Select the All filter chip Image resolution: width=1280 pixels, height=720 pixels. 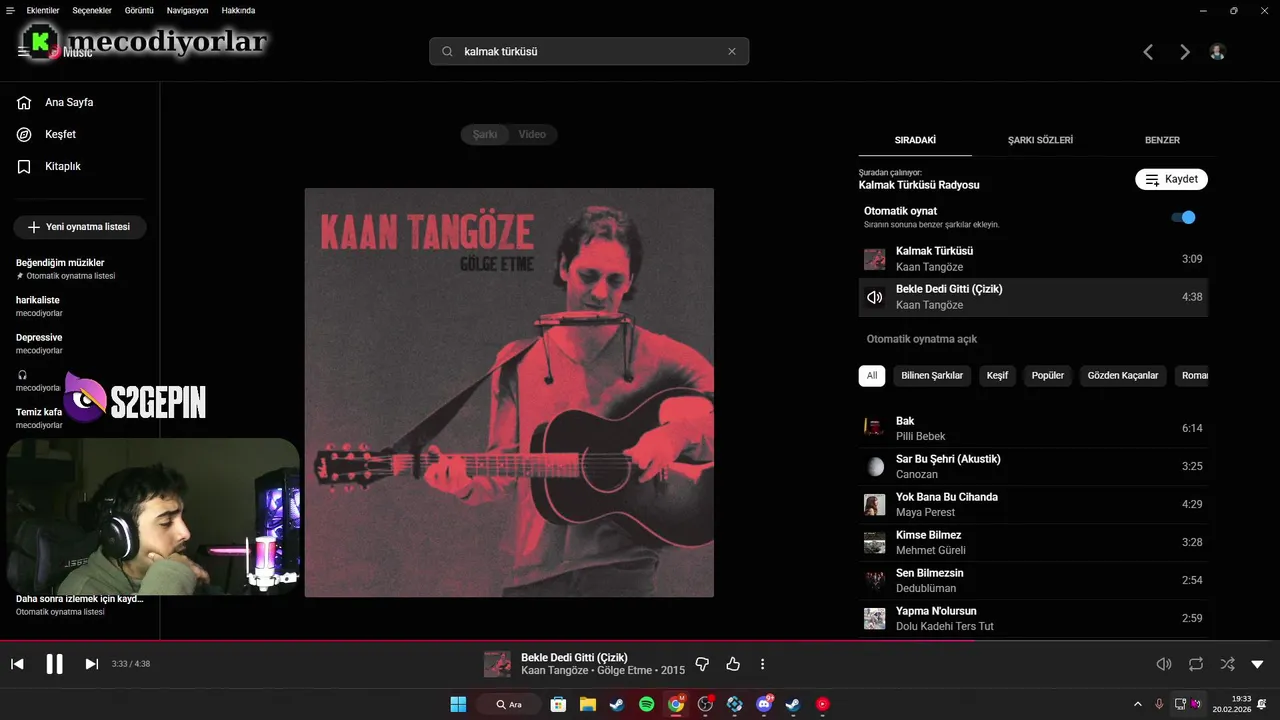[x=872, y=376]
